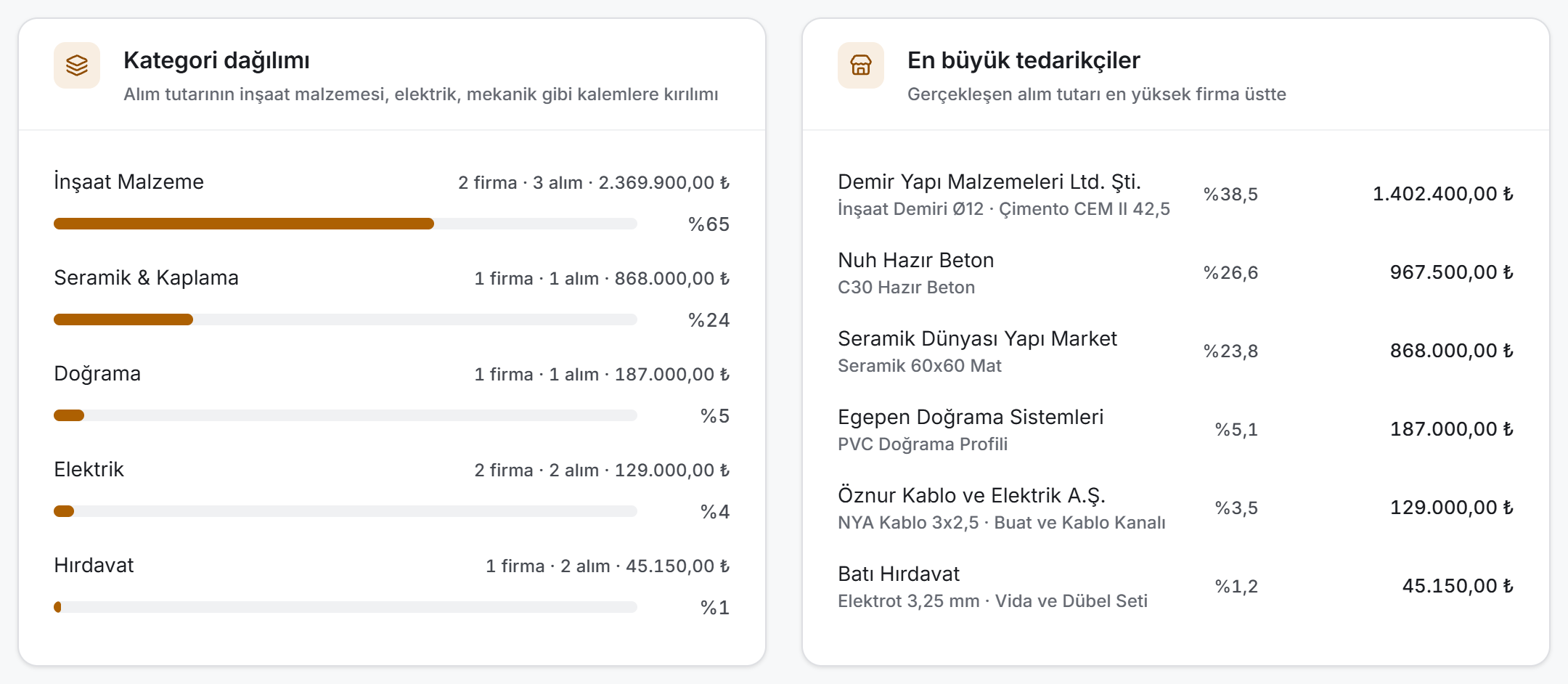Screen dimensions: 1568x684
Task: Click the %3,5 supplier share
Action: pyautogui.click(x=1236, y=508)
